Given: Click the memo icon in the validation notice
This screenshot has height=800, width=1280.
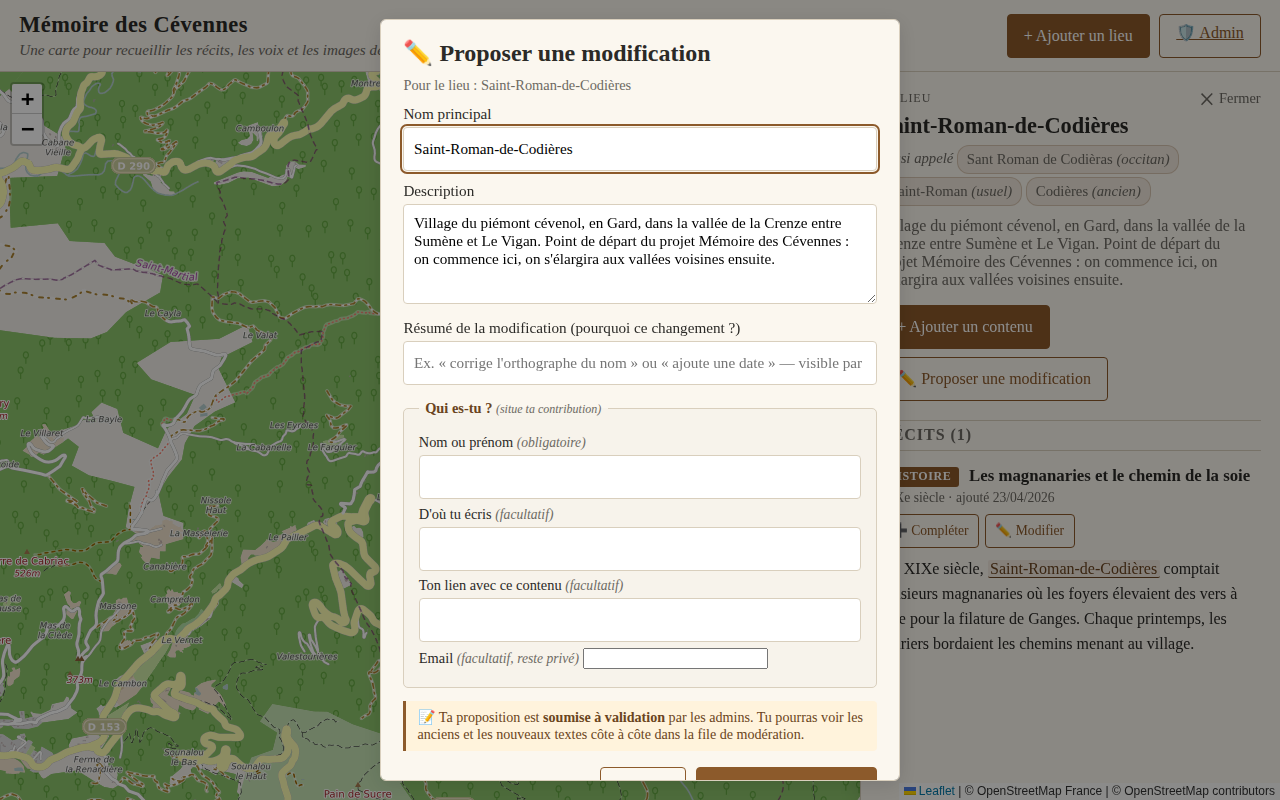Looking at the screenshot, I should click(x=424, y=717).
